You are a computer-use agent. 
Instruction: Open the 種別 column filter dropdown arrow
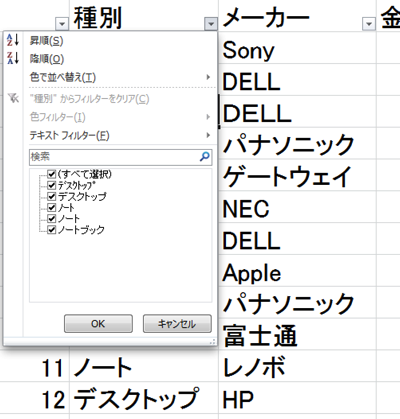point(211,24)
